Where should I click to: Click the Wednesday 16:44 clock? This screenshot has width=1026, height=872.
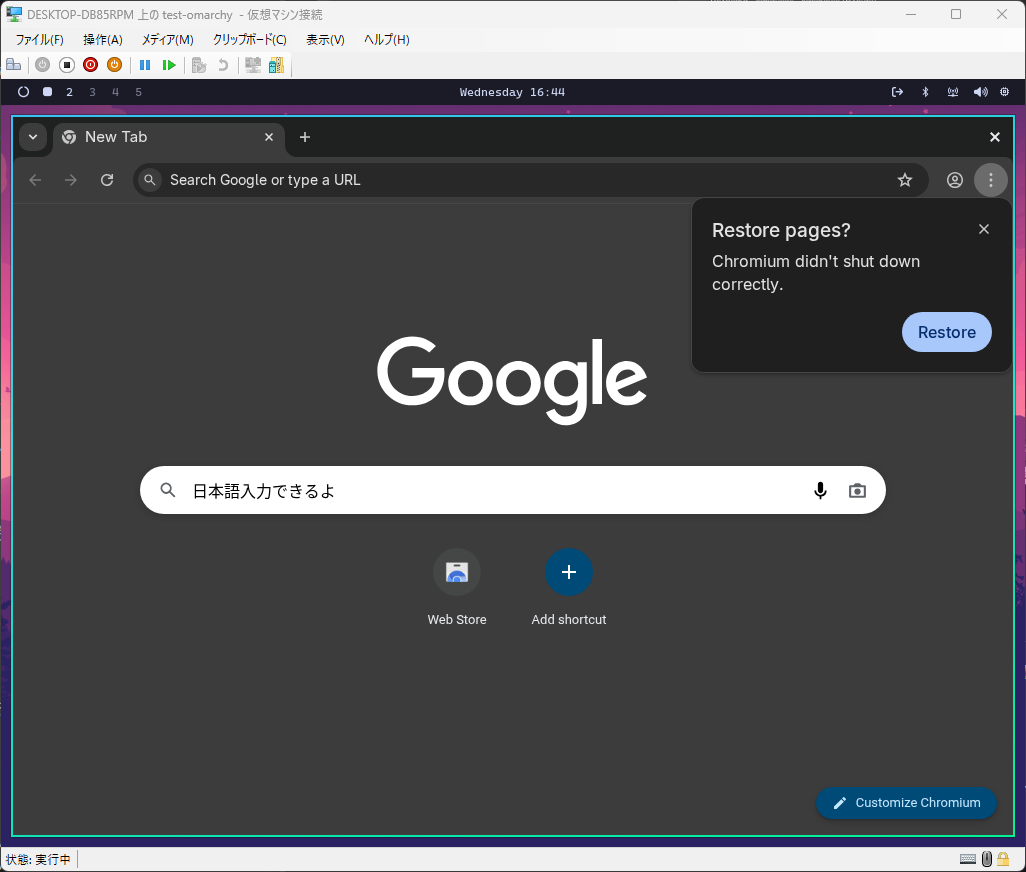(x=512, y=92)
